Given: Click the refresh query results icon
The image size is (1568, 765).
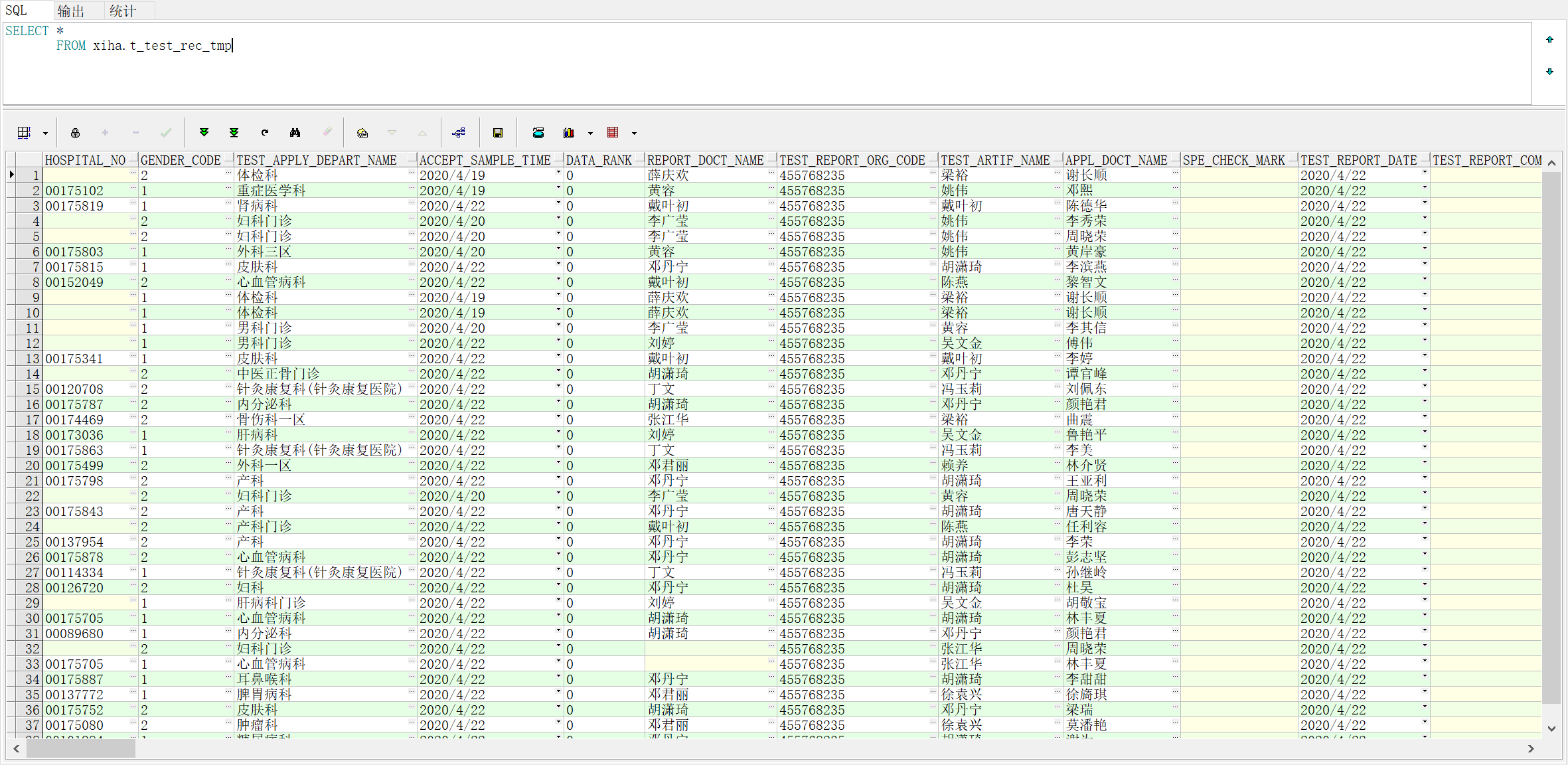Looking at the screenshot, I should (264, 133).
